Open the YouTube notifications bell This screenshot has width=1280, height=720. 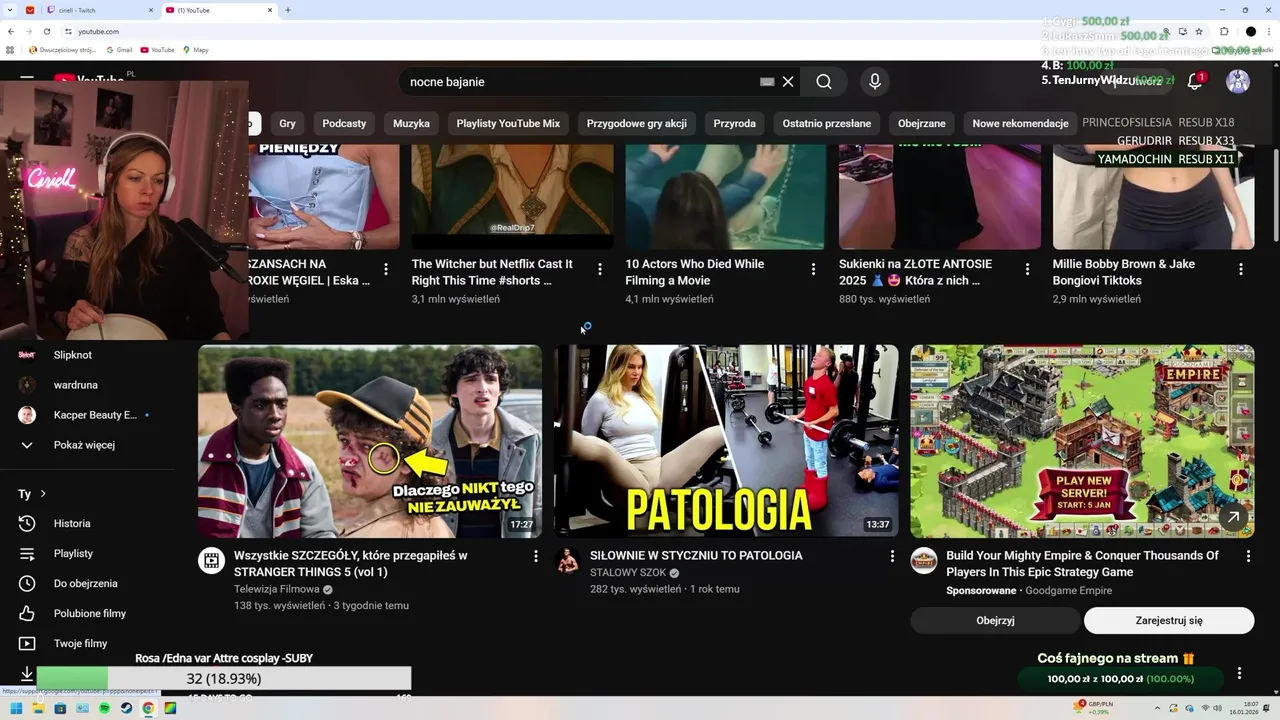click(1195, 82)
